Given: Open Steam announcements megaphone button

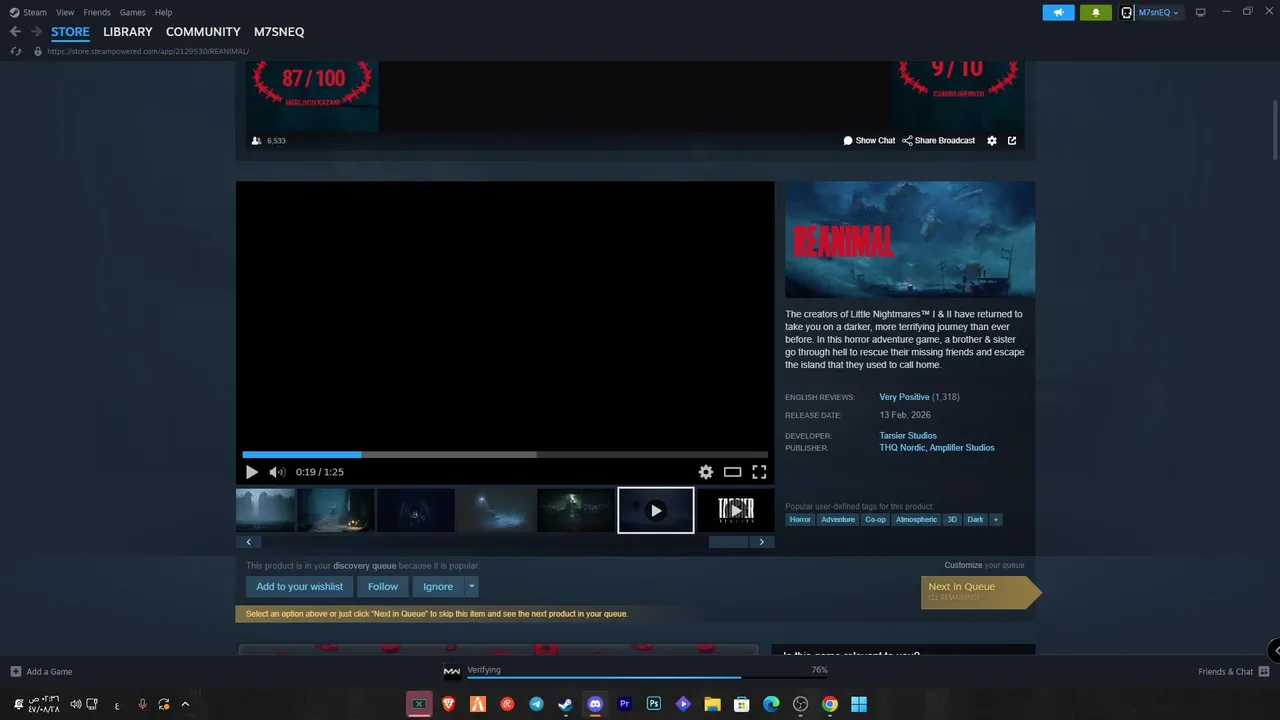Looking at the screenshot, I should [x=1058, y=13].
